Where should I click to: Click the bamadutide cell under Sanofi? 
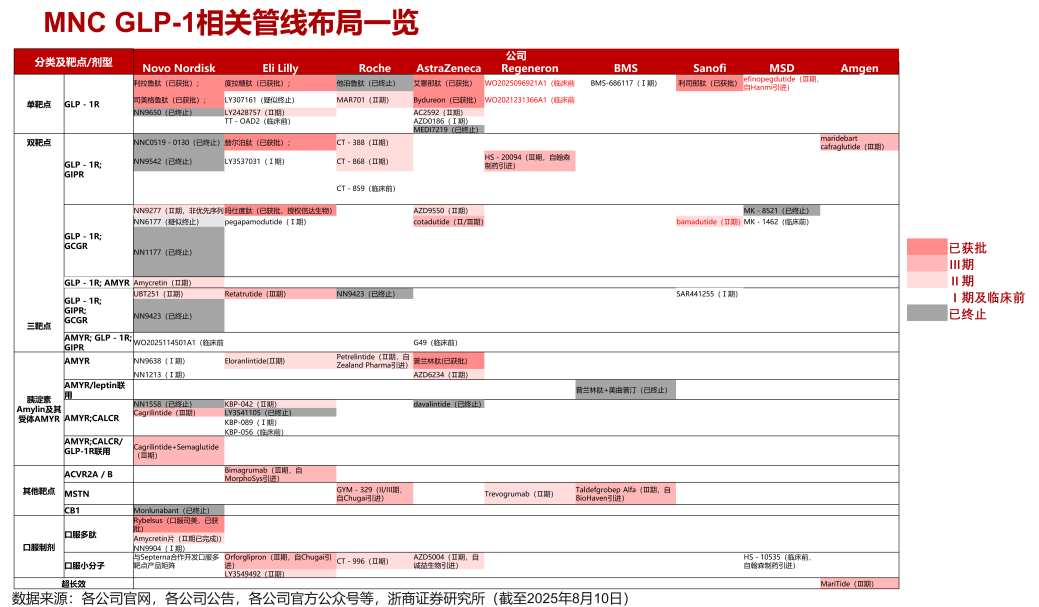coord(708,222)
